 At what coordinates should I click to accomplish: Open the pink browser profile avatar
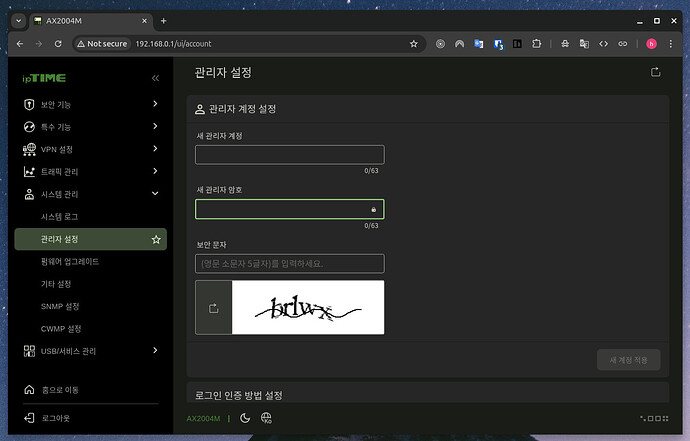(651, 44)
